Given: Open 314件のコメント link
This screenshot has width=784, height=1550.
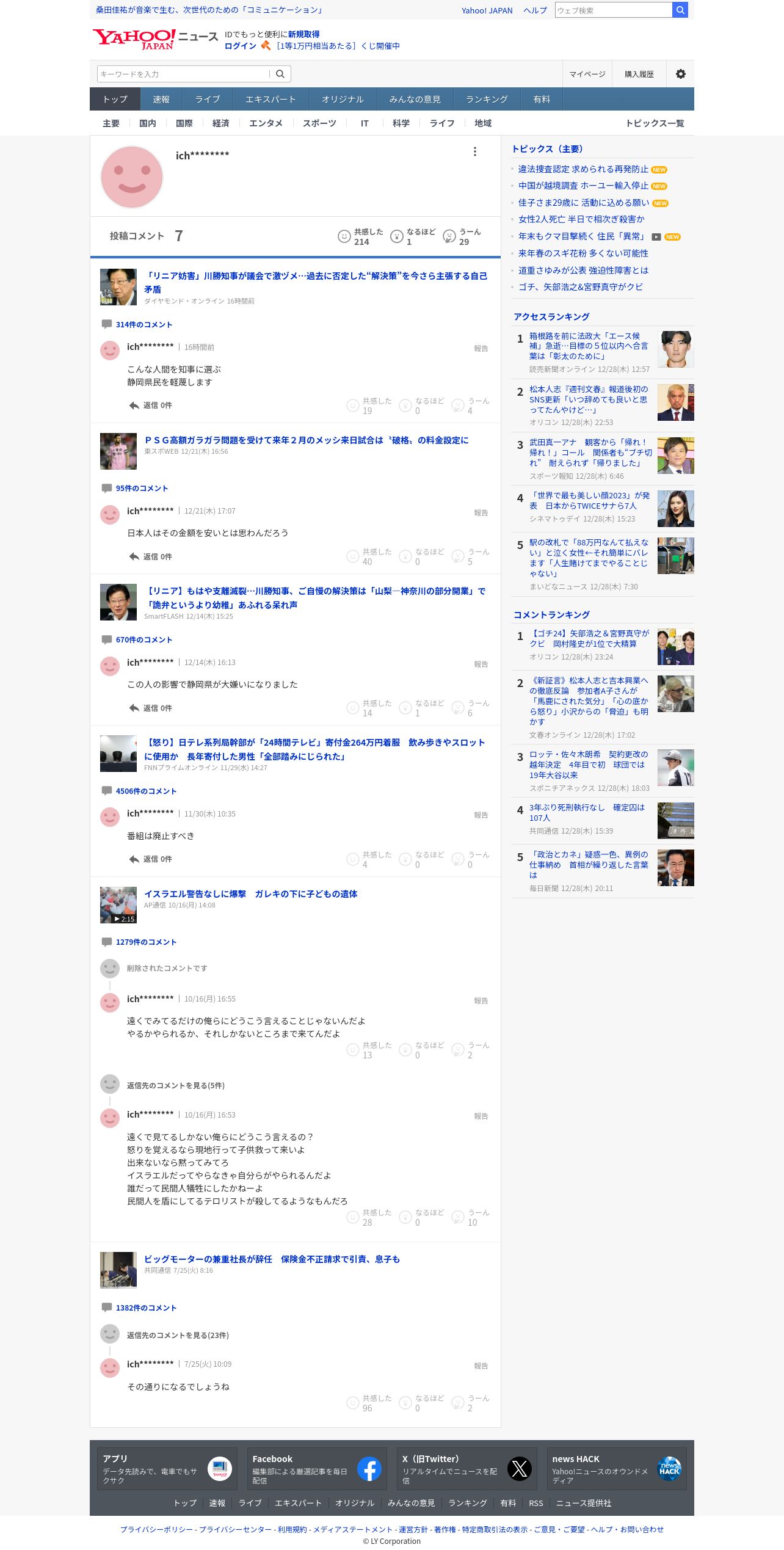Looking at the screenshot, I should pos(144,324).
